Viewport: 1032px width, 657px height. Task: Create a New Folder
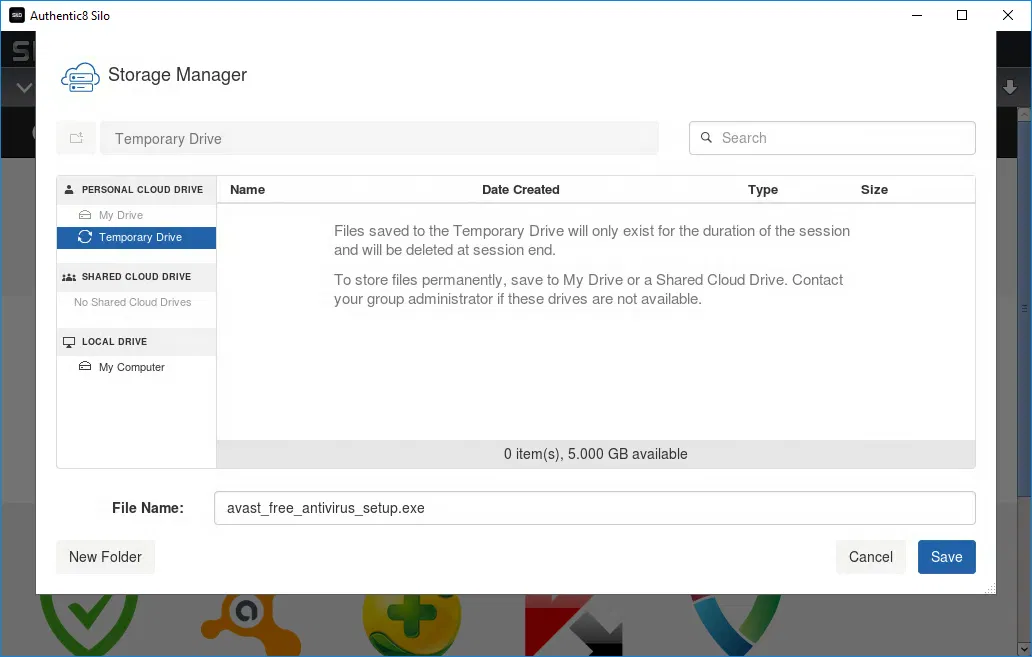point(105,557)
